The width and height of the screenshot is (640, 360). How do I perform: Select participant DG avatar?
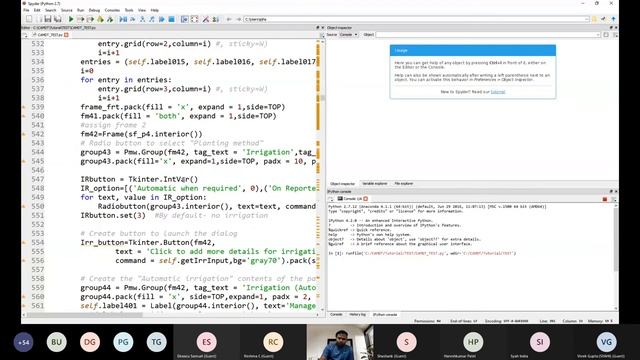click(x=90, y=342)
